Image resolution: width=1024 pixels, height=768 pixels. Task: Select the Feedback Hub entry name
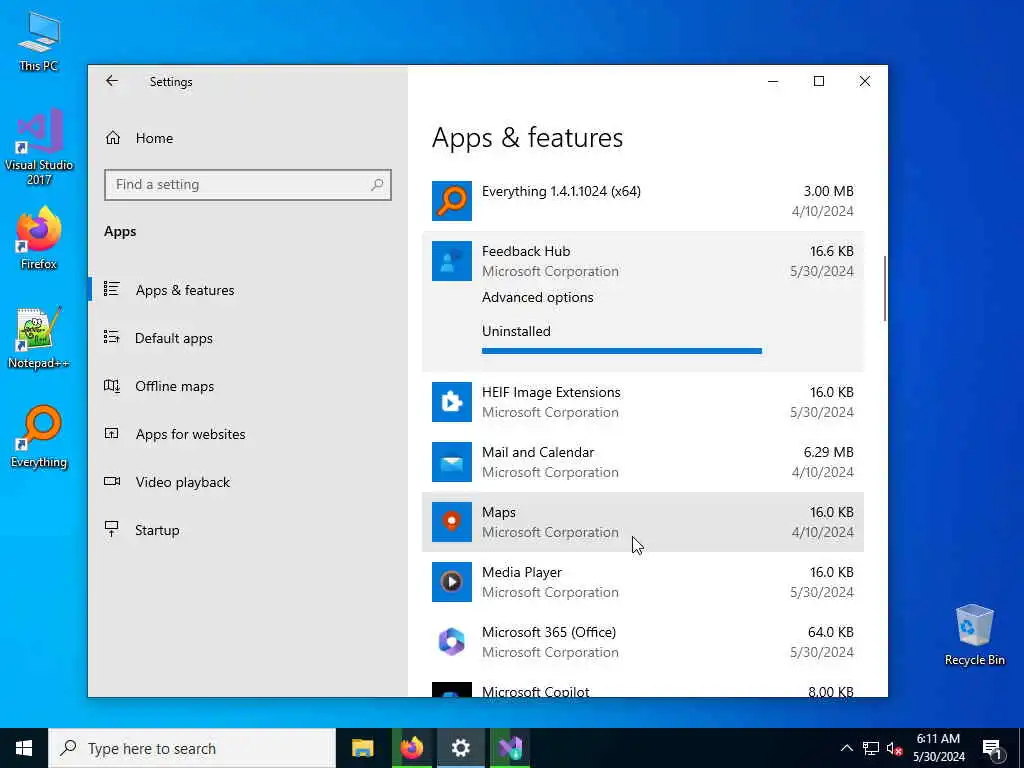pyautogui.click(x=526, y=251)
